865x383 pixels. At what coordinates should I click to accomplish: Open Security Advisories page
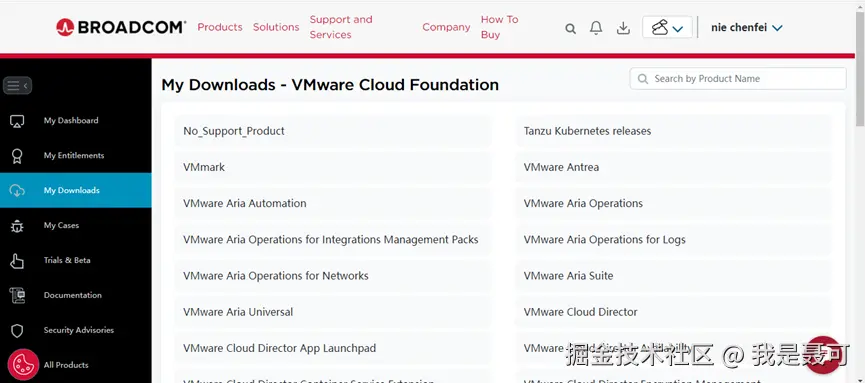(x=79, y=330)
